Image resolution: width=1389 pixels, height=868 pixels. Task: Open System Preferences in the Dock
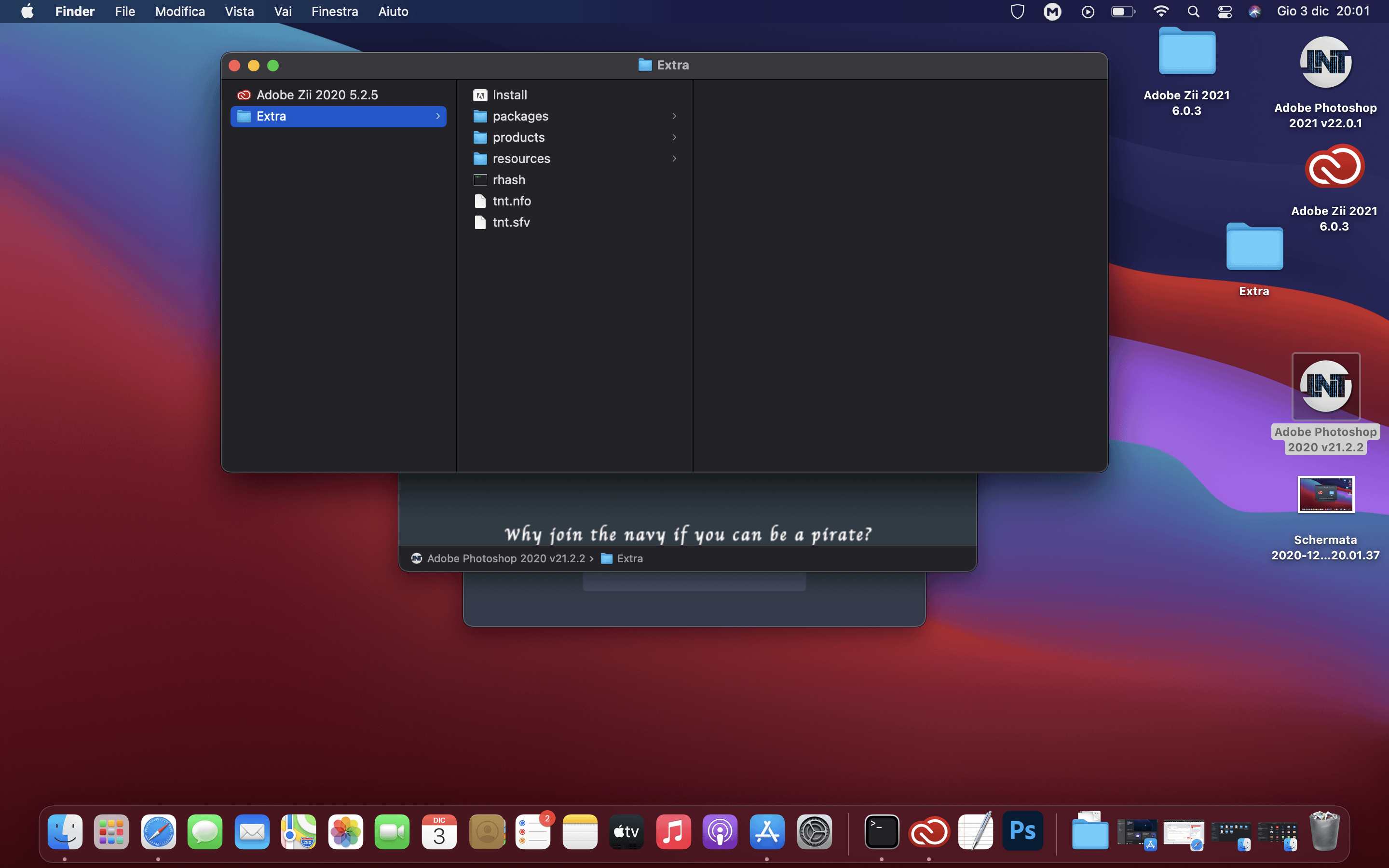click(x=814, y=831)
